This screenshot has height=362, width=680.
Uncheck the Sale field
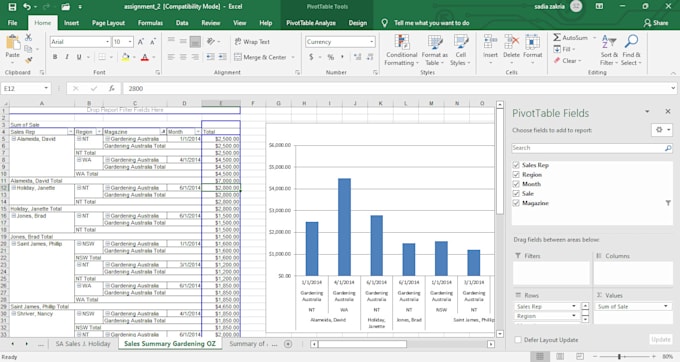516,193
